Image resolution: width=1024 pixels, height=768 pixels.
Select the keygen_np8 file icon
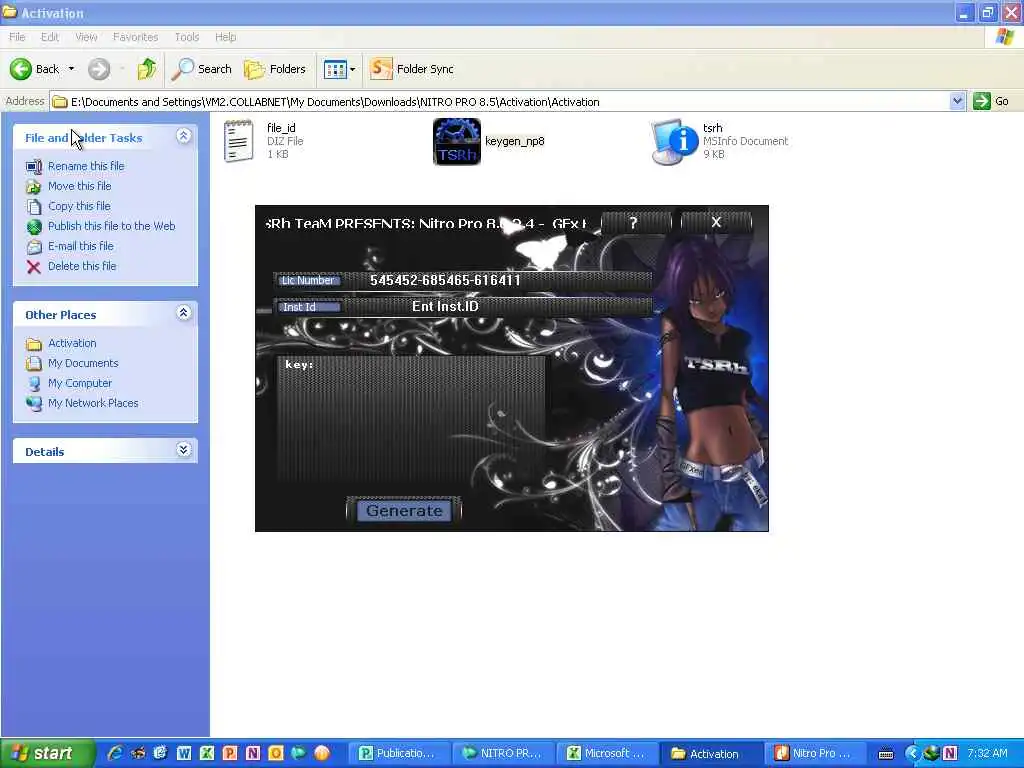coord(456,141)
